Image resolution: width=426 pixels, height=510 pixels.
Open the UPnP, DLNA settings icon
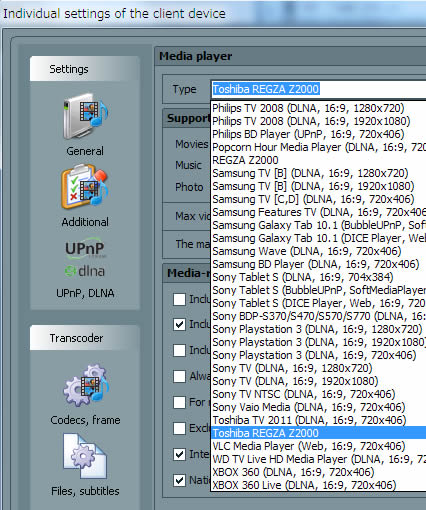point(85,257)
